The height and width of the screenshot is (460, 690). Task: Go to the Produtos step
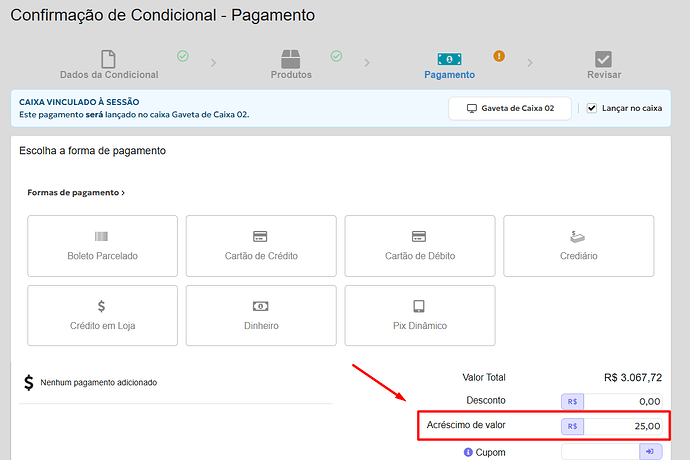coord(291,64)
